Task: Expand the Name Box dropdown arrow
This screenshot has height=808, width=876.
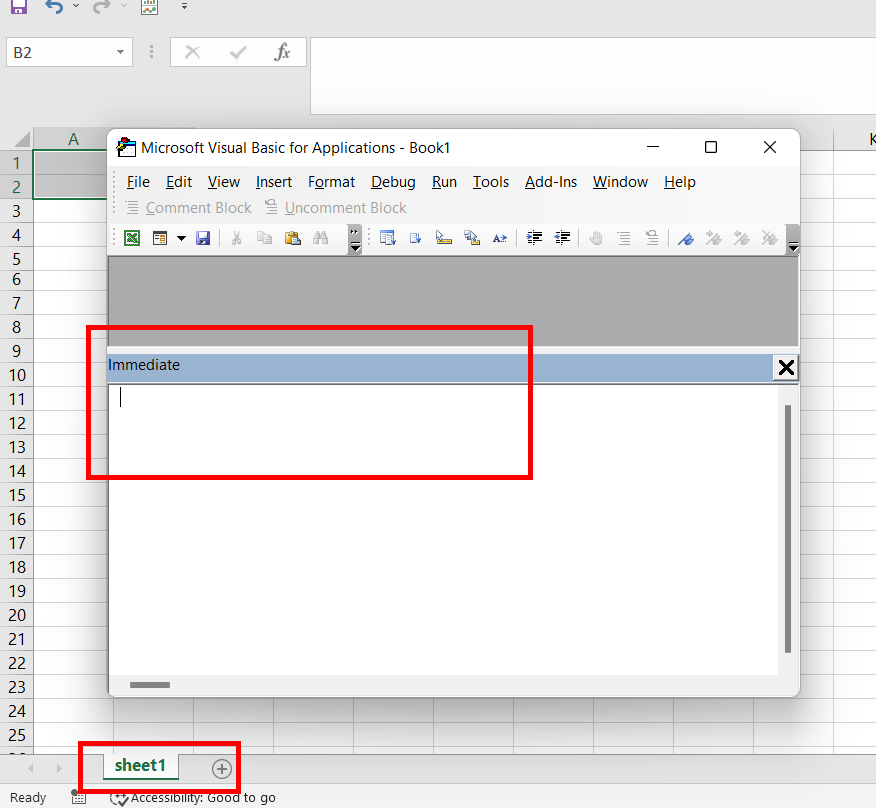Action: click(x=120, y=52)
